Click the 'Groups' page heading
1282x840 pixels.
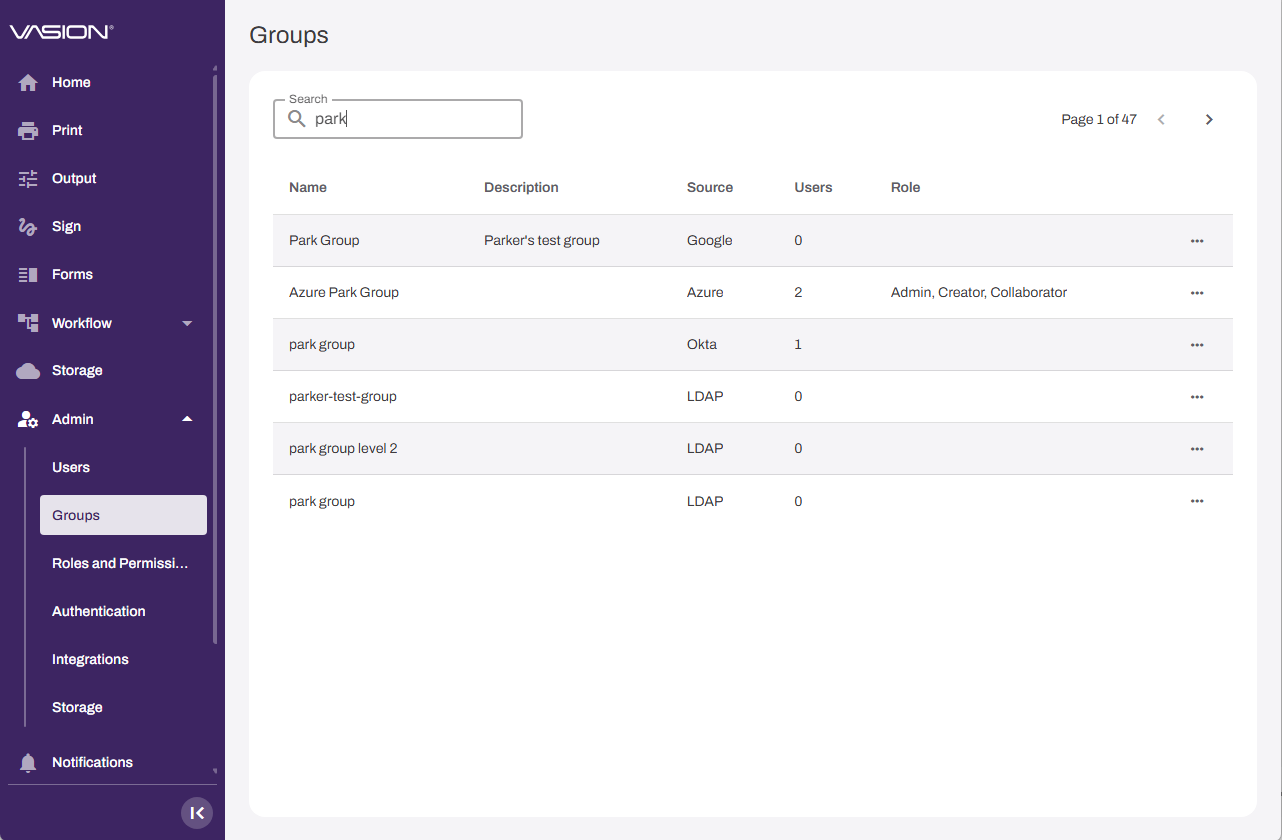coord(289,35)
